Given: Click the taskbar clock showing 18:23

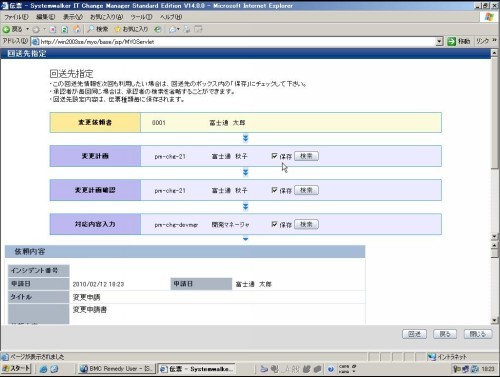Looking at the screenshot, I should pyautogui.click(x=488, y=369).
